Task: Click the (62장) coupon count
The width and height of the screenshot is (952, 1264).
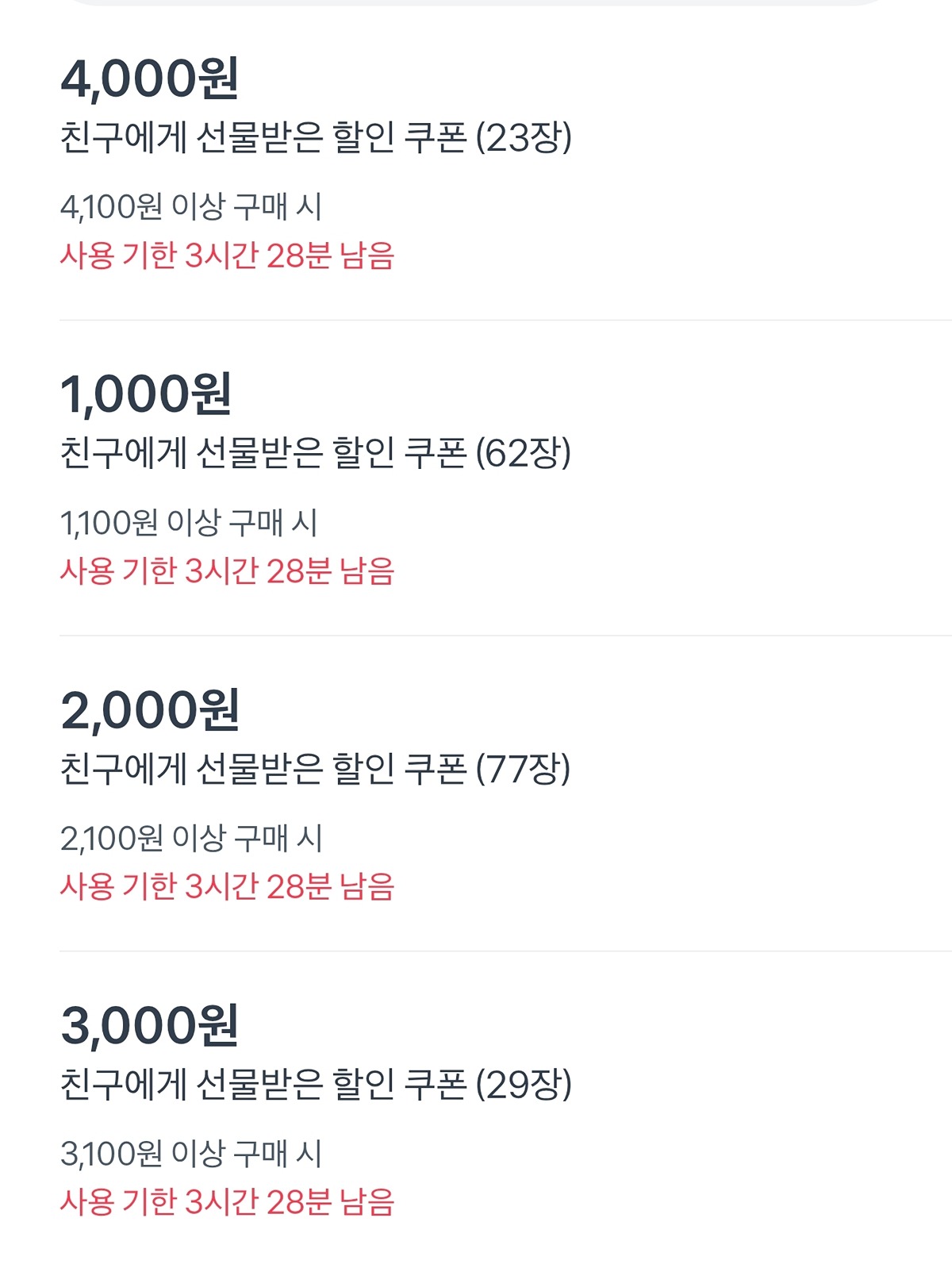Action: (x=524, y=453)
